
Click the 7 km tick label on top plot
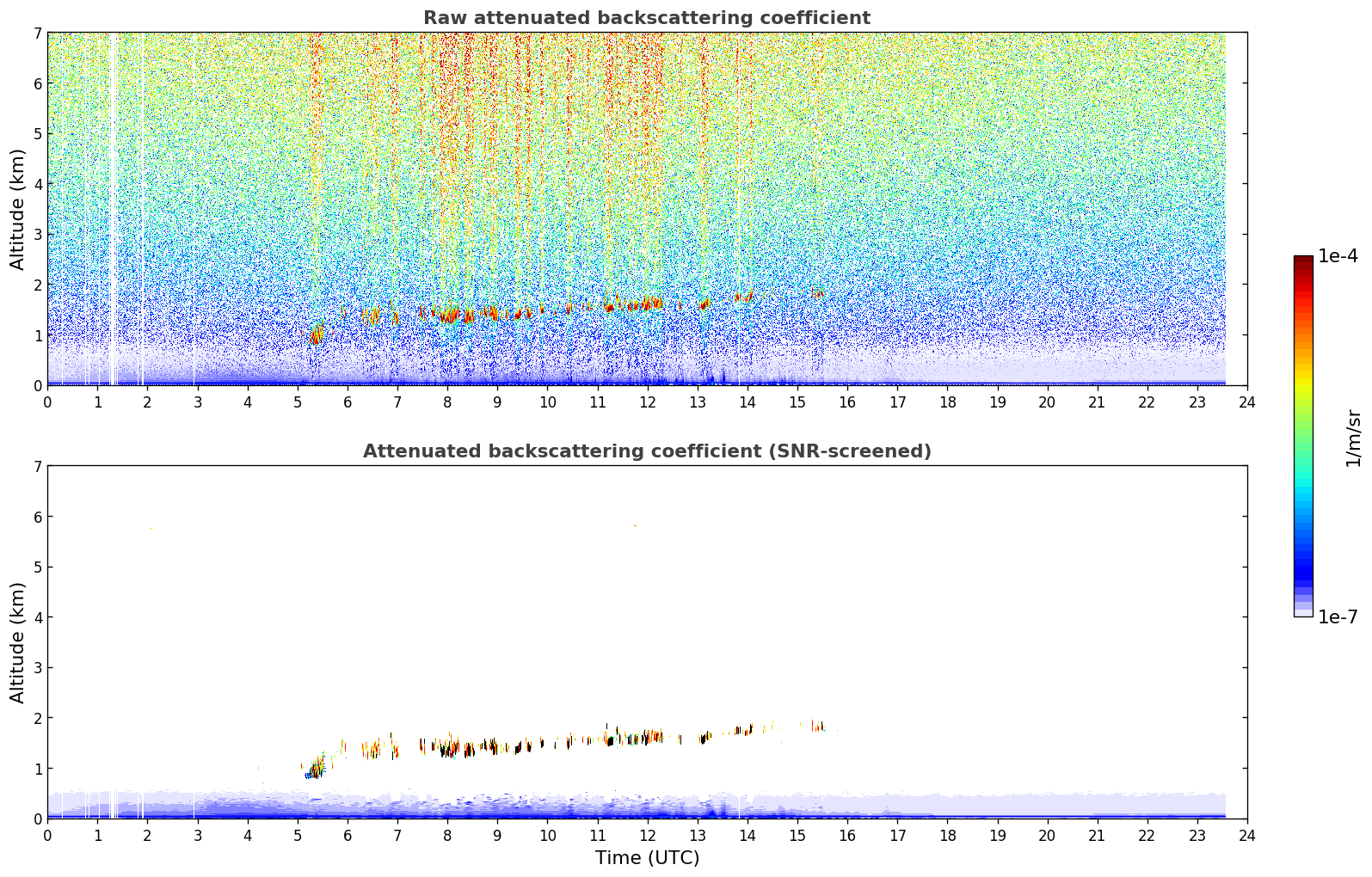[x=37, y=33]
